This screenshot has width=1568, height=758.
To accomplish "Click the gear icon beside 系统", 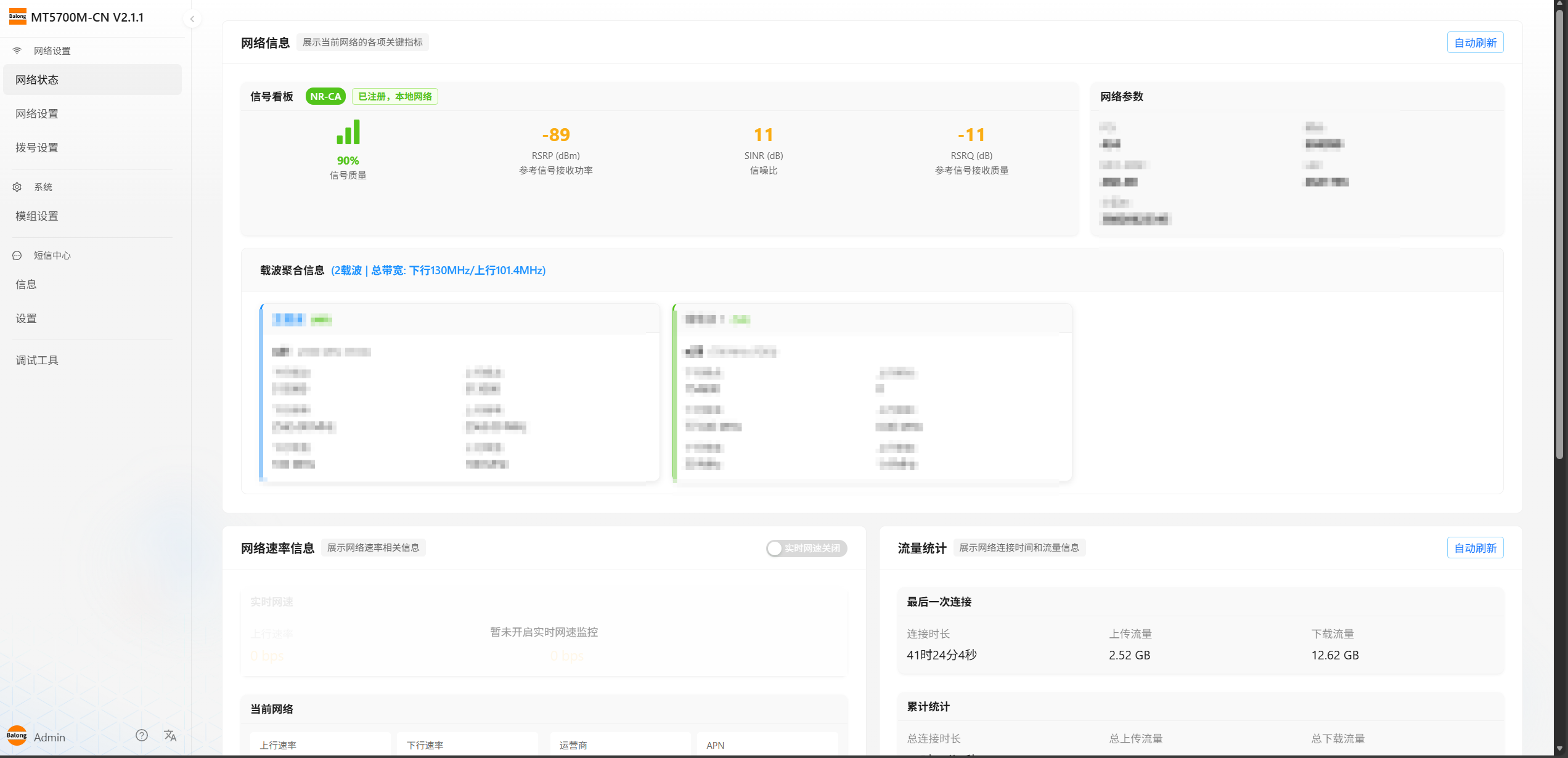I will [x=17, y=187].
